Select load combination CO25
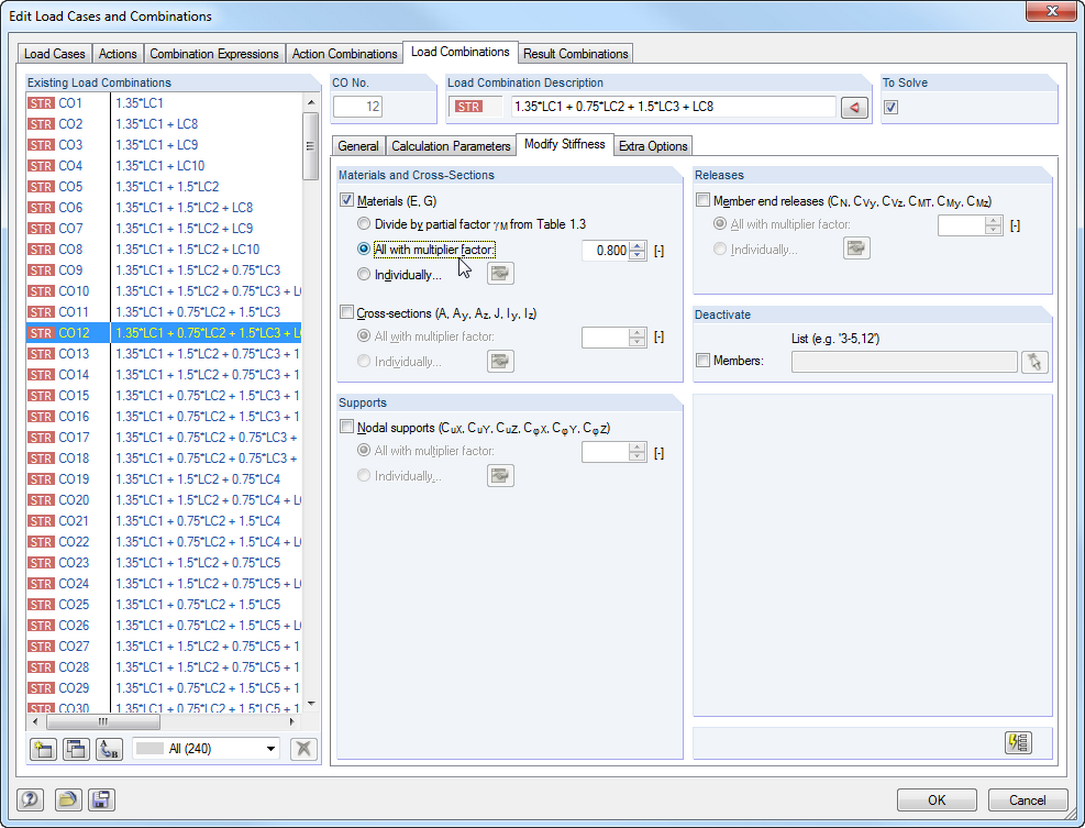Image resolution: width=1085 pixels, height=828 pixels. coord(164,605)
